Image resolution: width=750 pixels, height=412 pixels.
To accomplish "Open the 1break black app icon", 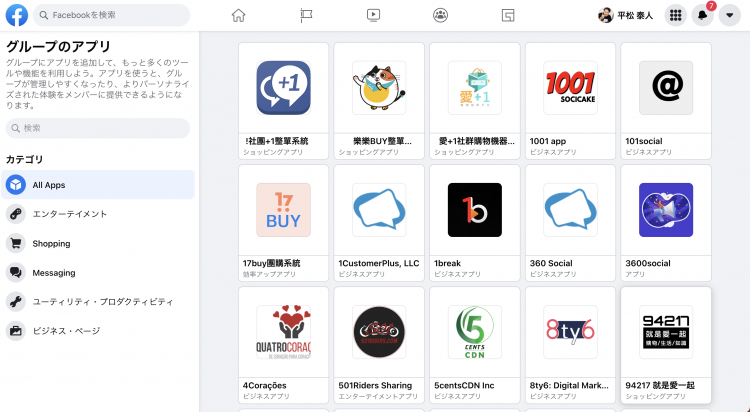I will tap(474, 210).
